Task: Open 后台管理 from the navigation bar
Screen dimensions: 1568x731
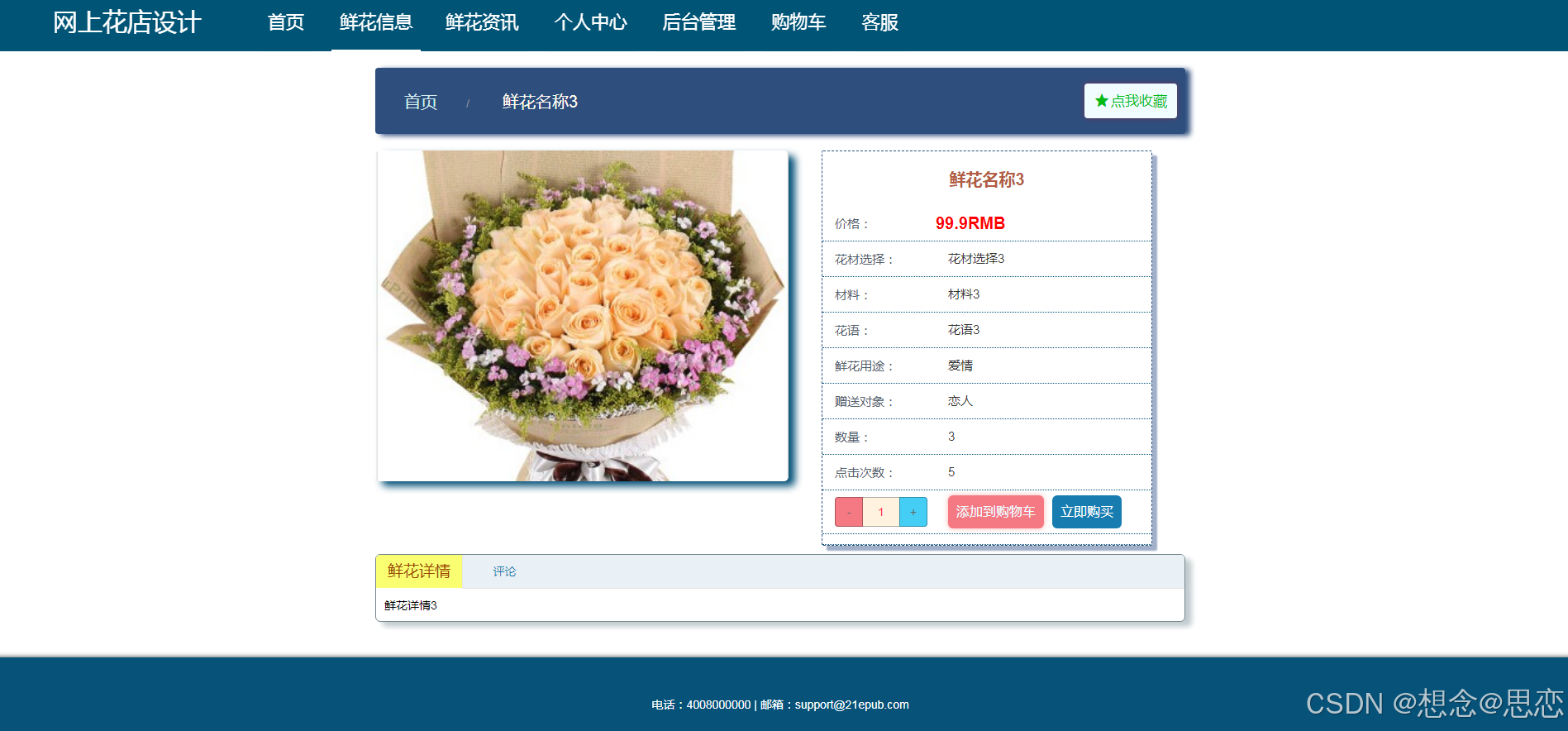Action: point(698,22)
